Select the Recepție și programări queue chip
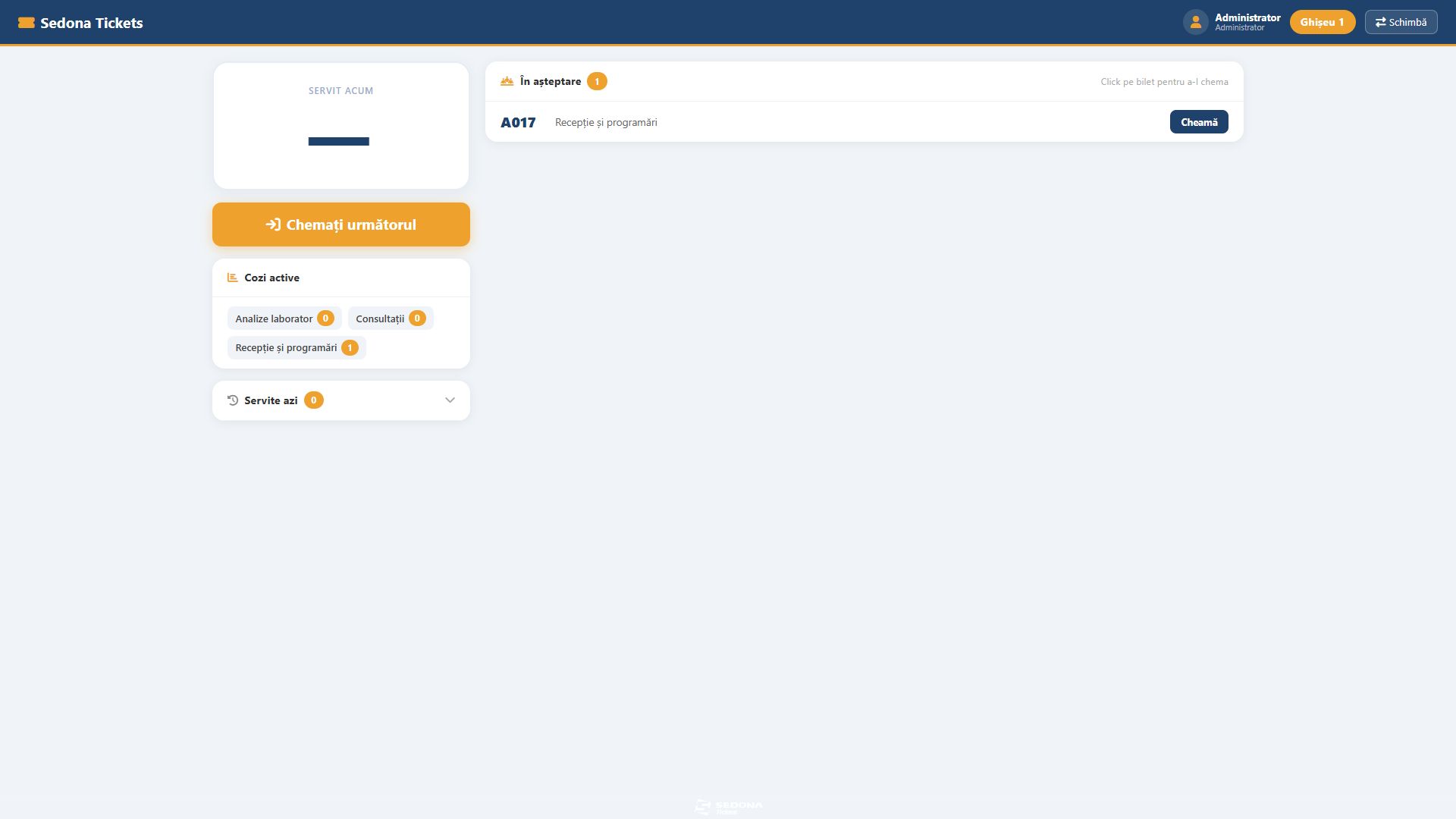 [297, 348]
